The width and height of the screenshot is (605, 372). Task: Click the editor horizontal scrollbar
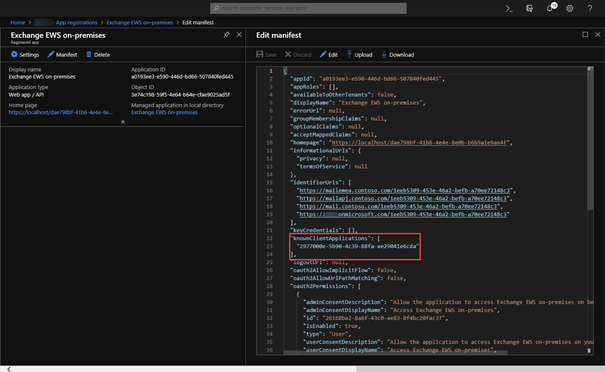coord(395,352)
